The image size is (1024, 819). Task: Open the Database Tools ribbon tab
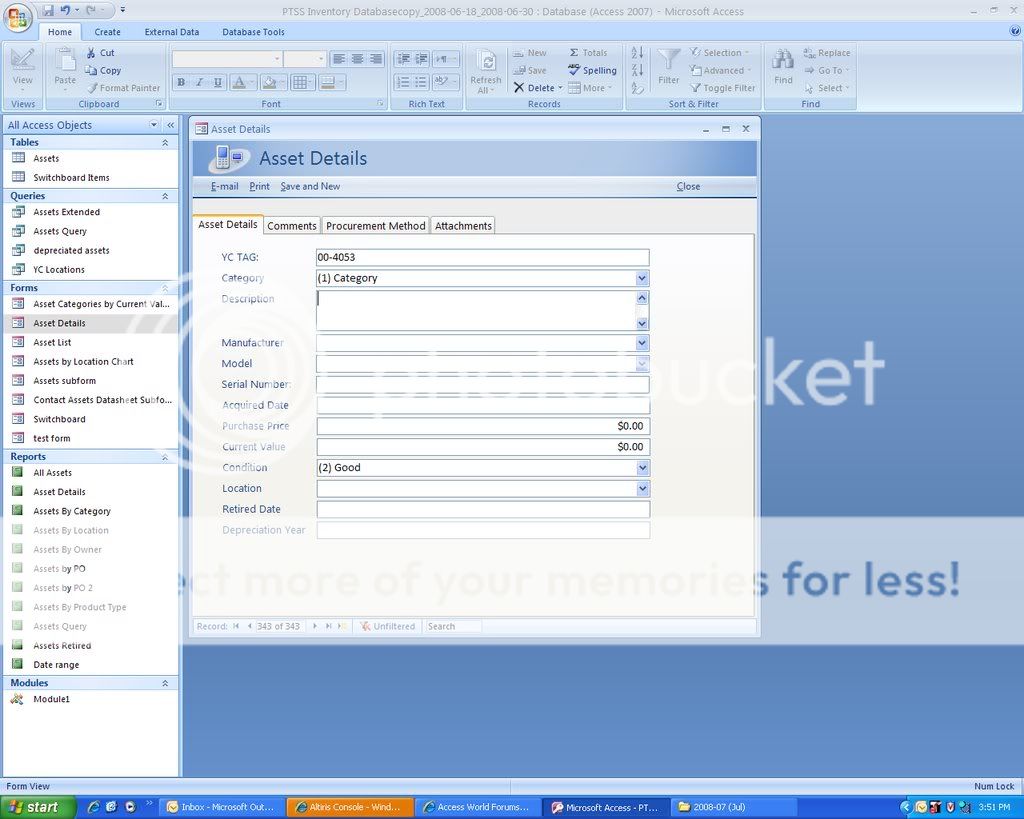[x=253, y=31]
